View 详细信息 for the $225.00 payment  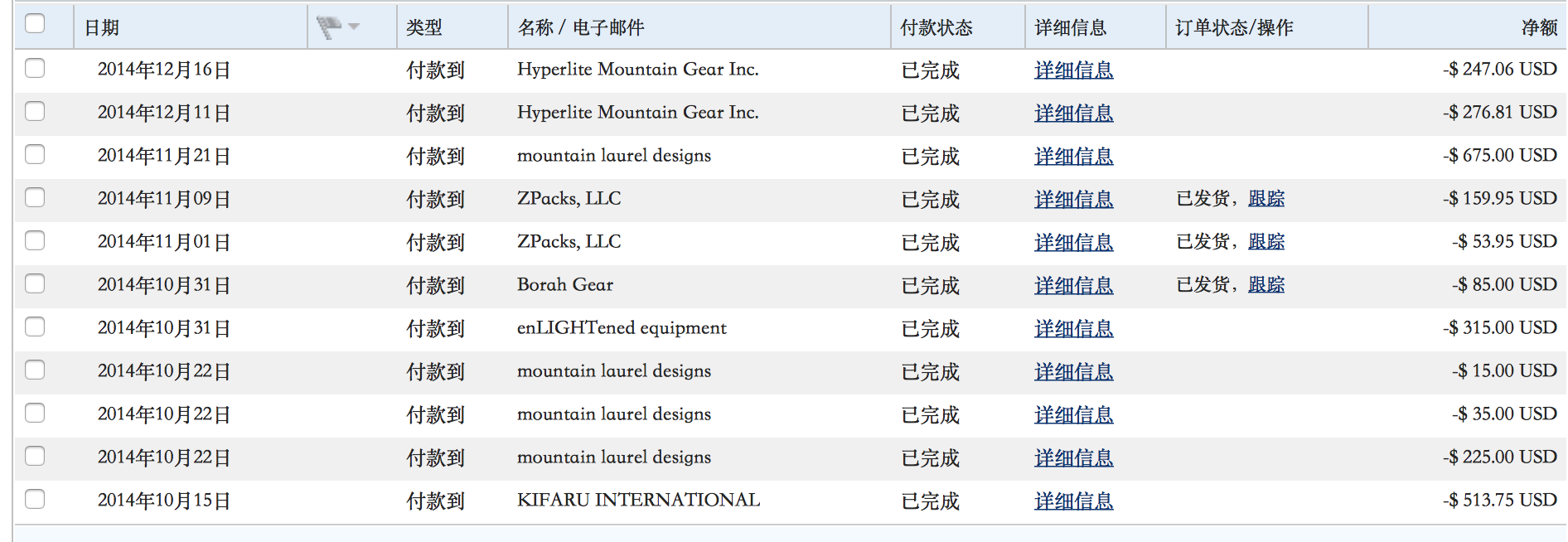1074,458
